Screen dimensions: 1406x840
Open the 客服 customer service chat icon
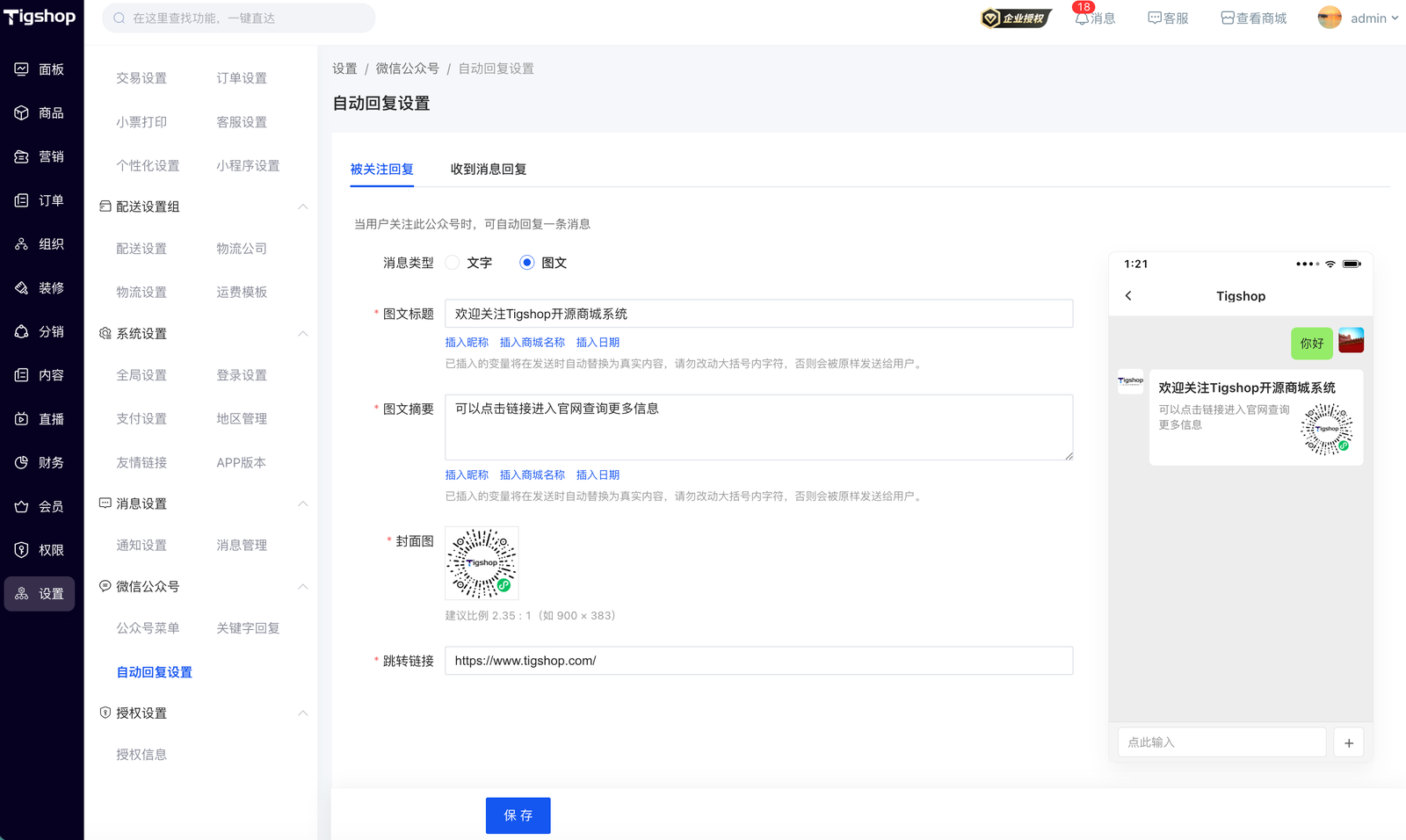pyautogui.click(x=1155, y=18)
